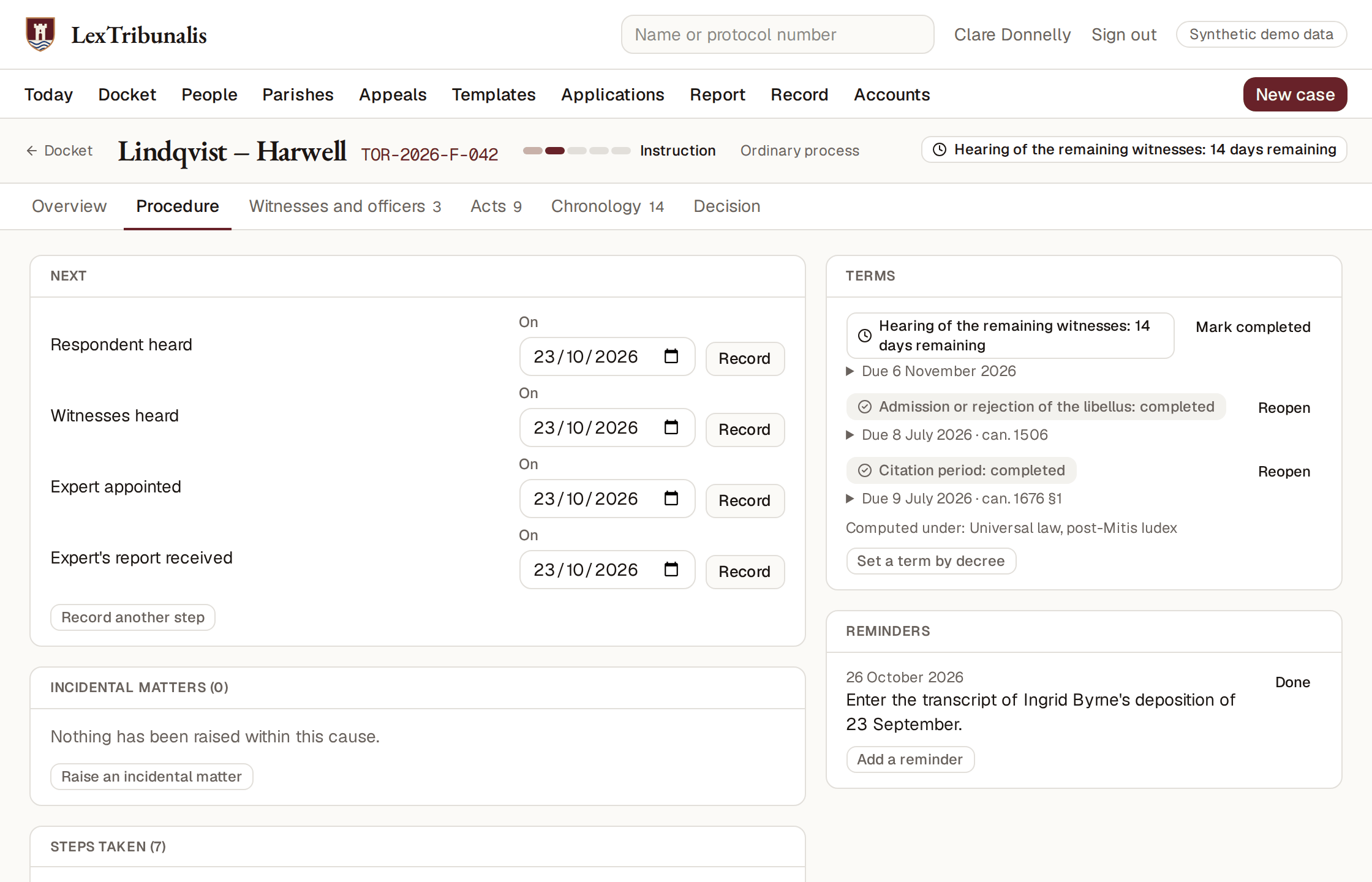Click the Synthetic demo data badge
The height and width of the screenshot is (882, 1372).
[x=1261, y=34]
